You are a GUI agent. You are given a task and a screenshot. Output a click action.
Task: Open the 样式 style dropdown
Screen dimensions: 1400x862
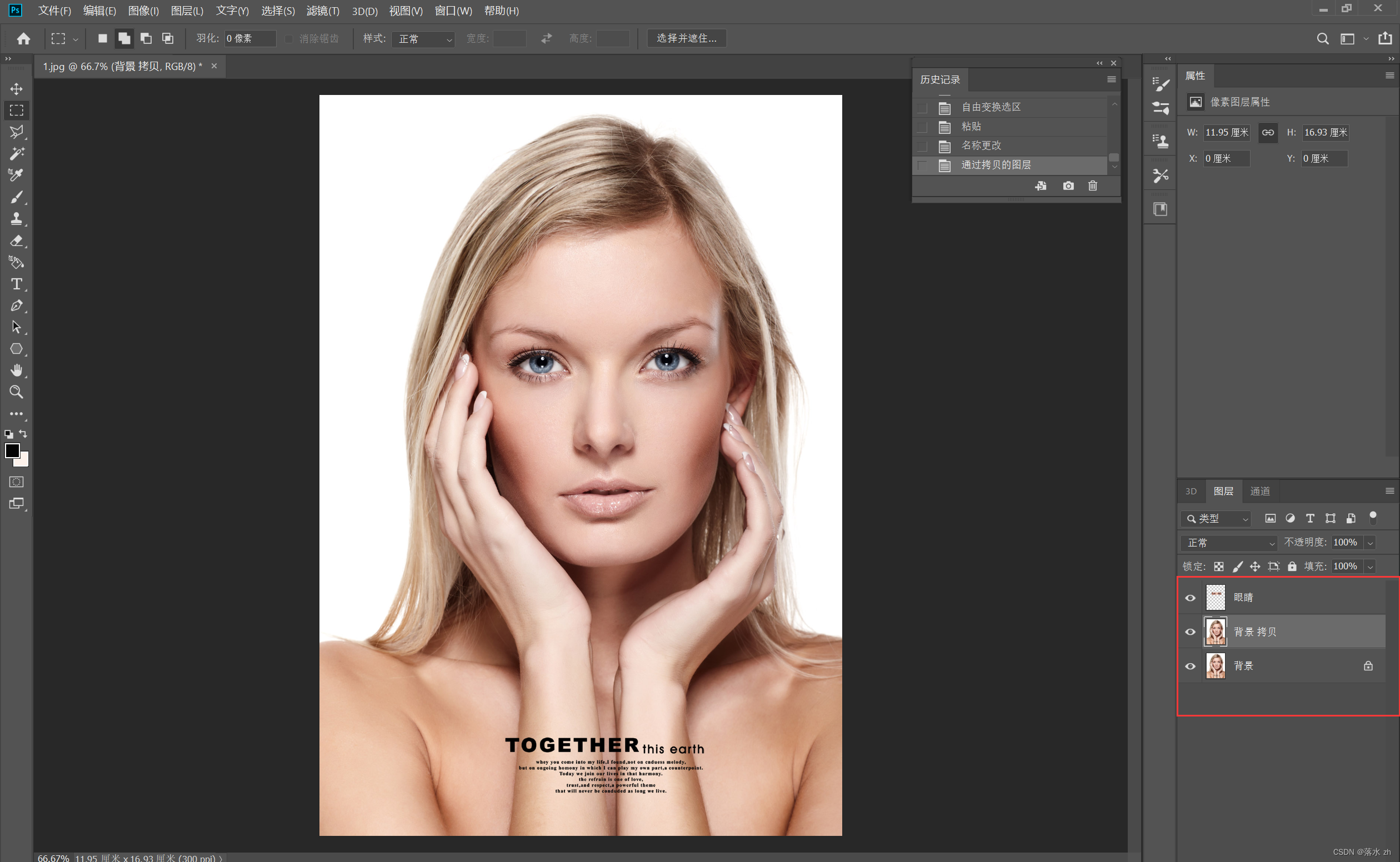(423, 39)
